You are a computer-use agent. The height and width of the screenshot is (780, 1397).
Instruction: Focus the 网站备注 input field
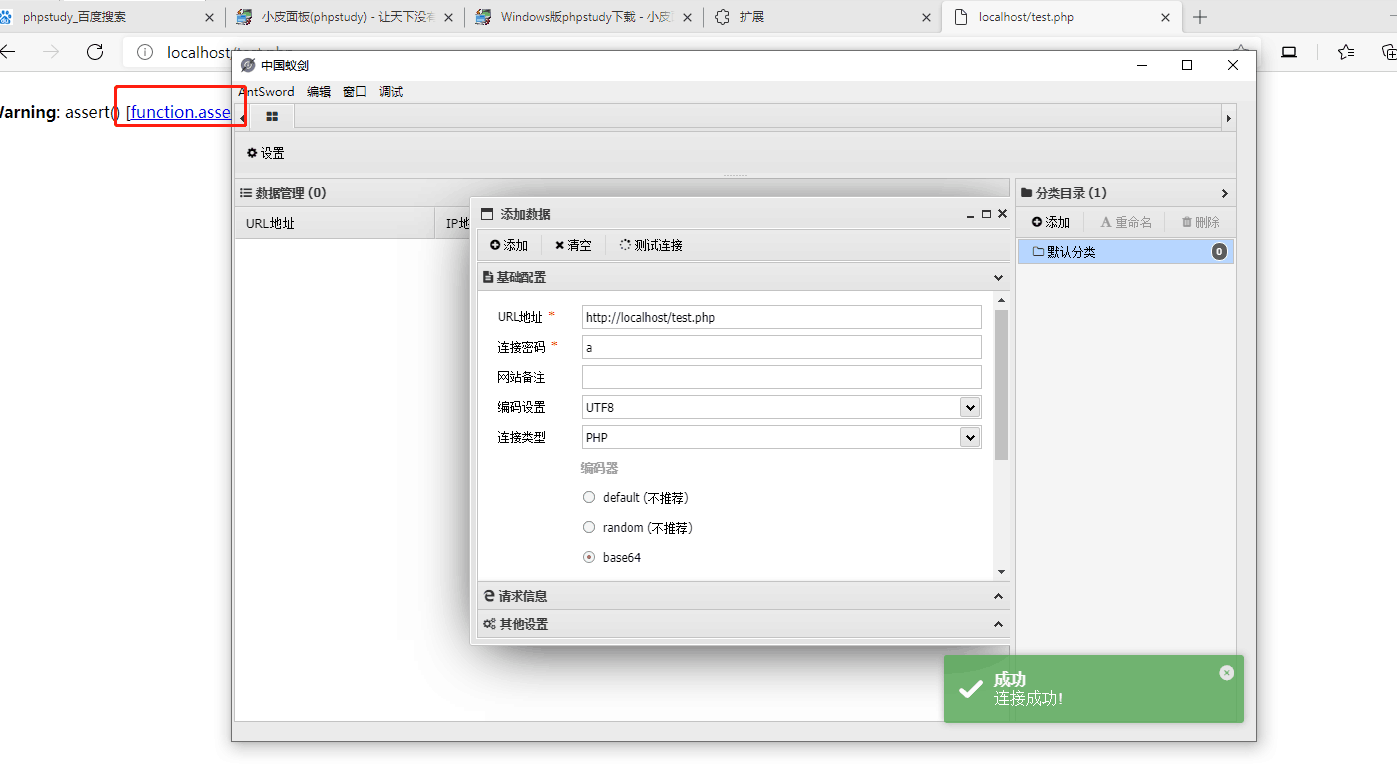point(782,377)
